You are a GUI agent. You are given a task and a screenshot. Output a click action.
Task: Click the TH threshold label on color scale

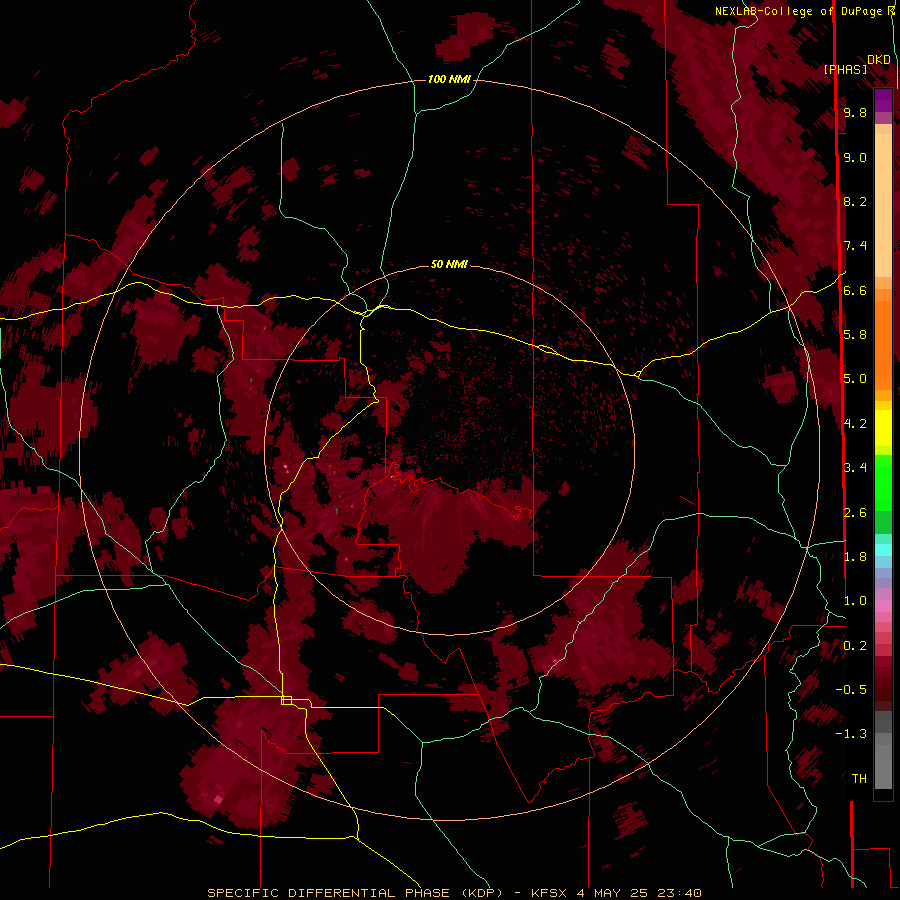click(859, 779)
